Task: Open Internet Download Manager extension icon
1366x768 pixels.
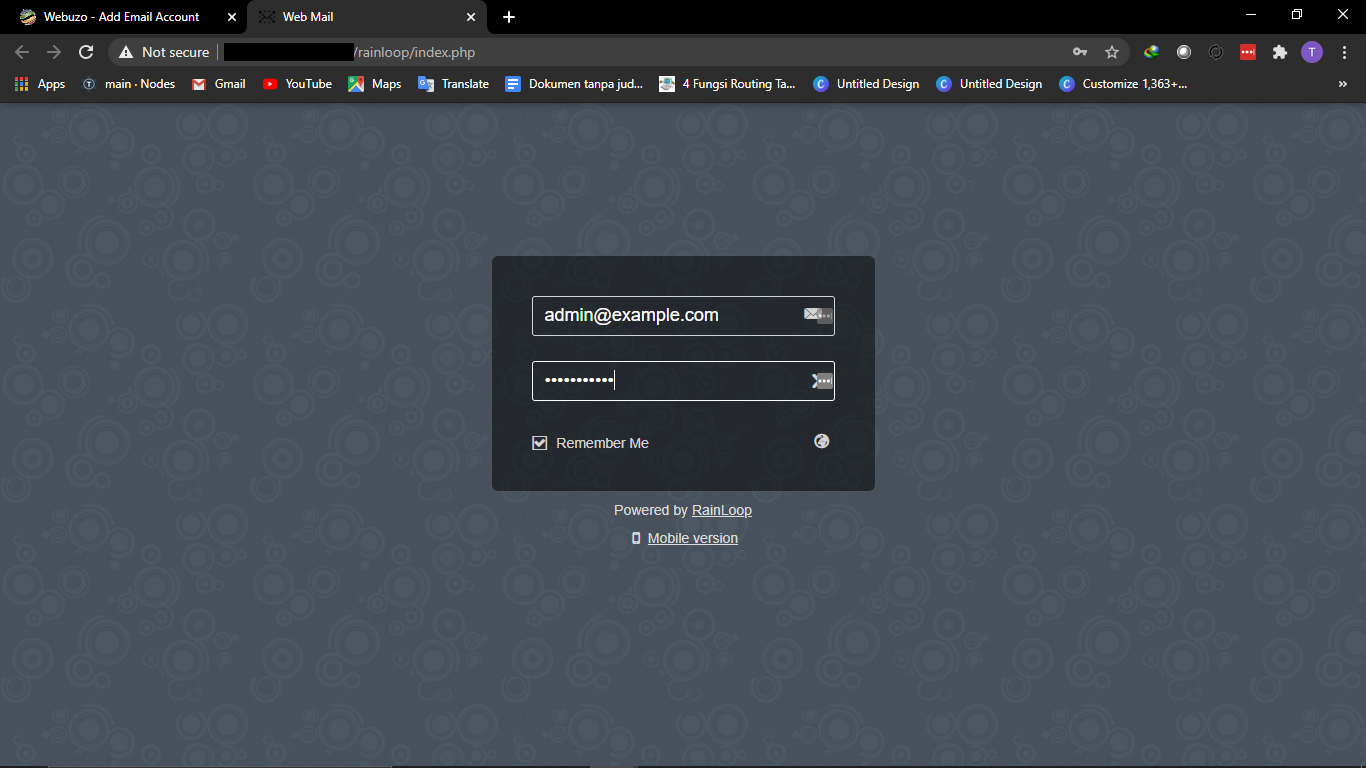Action: click(1152, 52)
